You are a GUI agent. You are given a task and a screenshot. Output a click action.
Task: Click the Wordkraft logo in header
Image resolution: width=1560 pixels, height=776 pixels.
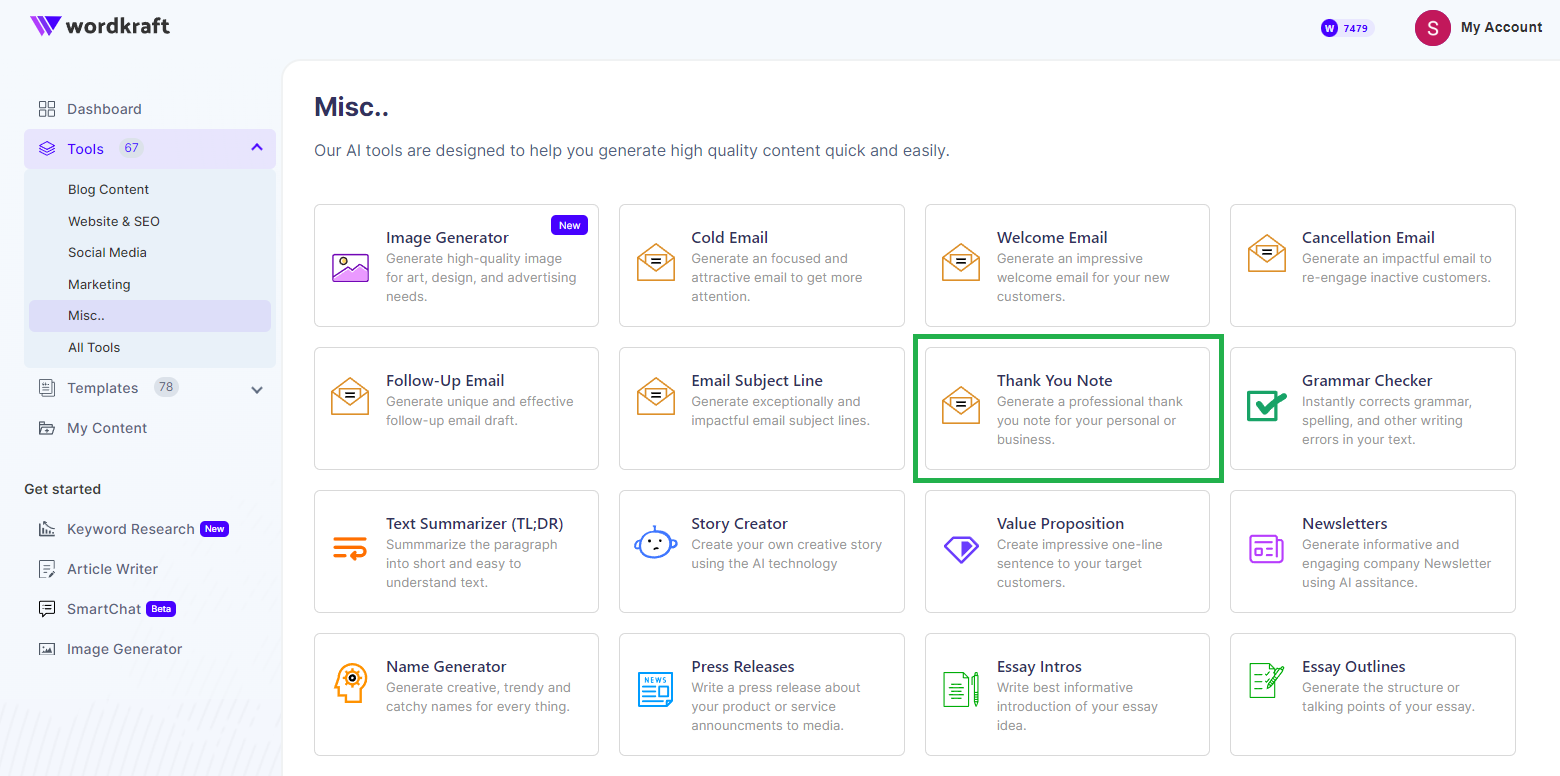pos(99,26)
